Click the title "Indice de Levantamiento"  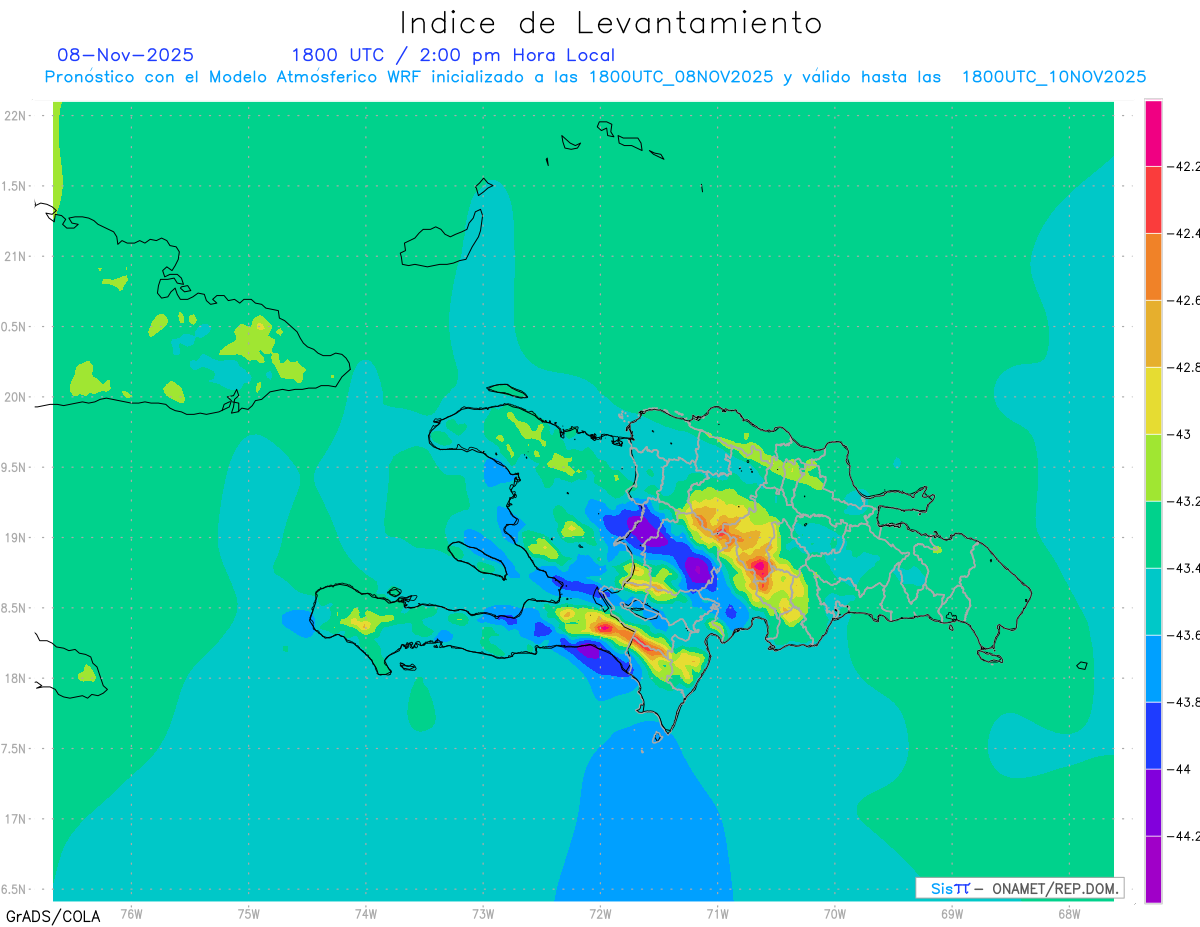pos(611,23)
